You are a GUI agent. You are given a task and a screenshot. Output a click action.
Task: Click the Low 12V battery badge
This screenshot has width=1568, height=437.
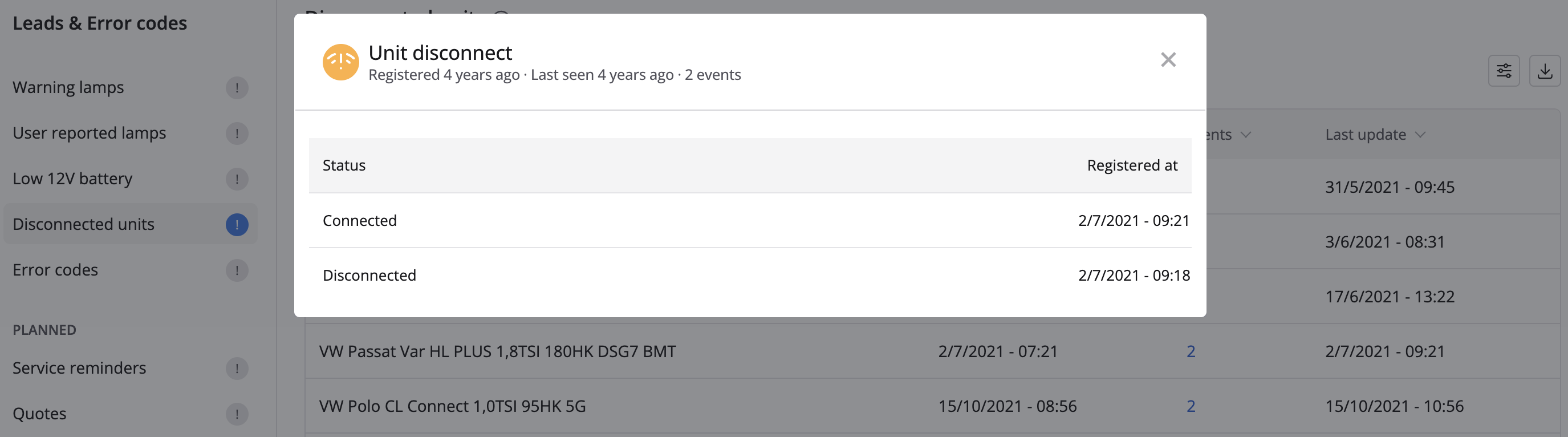point(237,179)
